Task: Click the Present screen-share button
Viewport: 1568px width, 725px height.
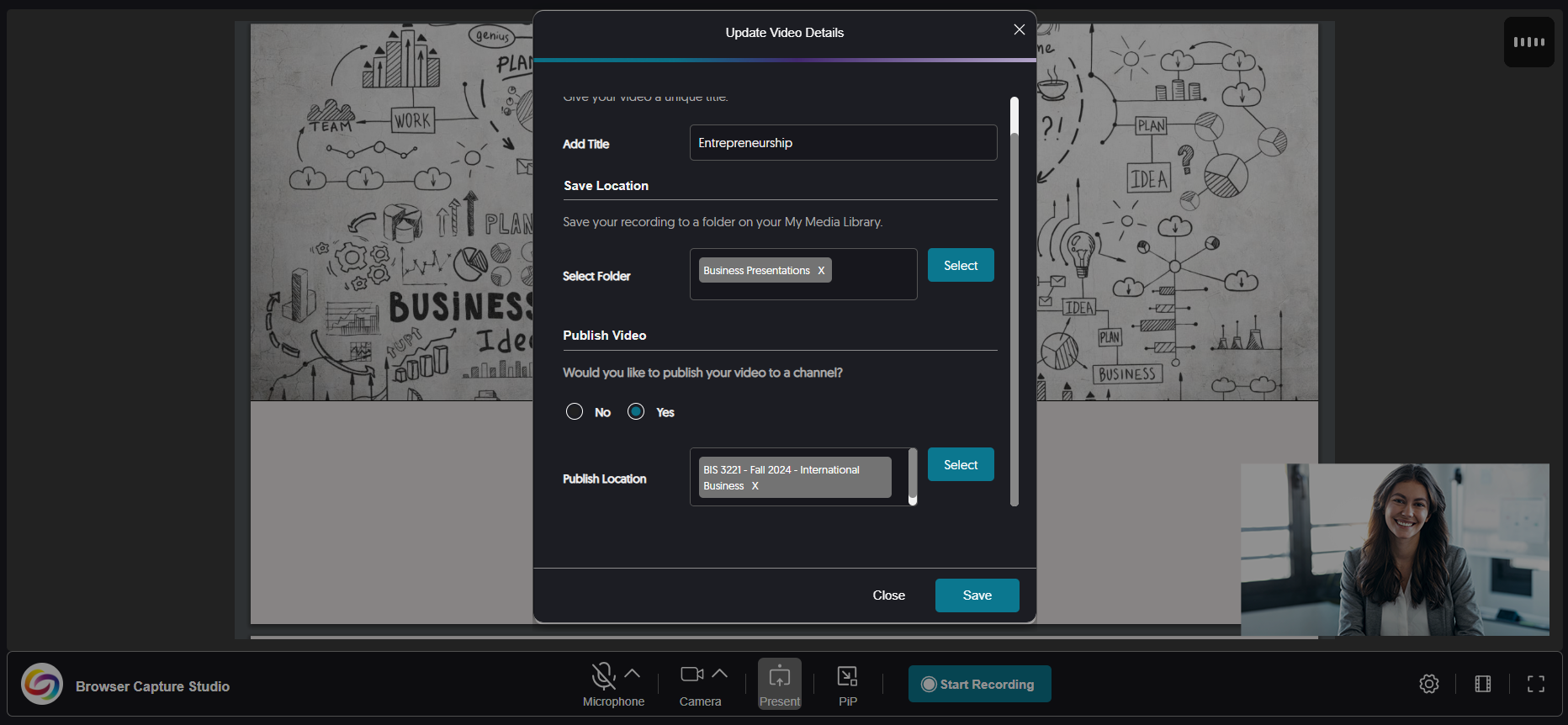Action: [780, 684]
